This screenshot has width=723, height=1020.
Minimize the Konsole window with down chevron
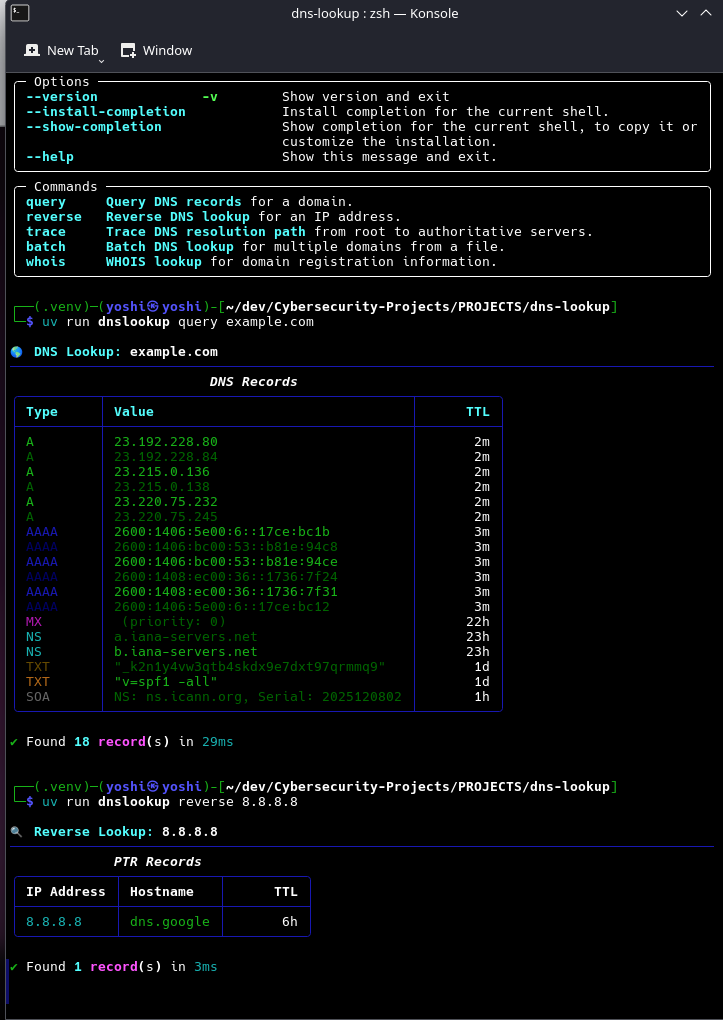(x=681, y=13)
